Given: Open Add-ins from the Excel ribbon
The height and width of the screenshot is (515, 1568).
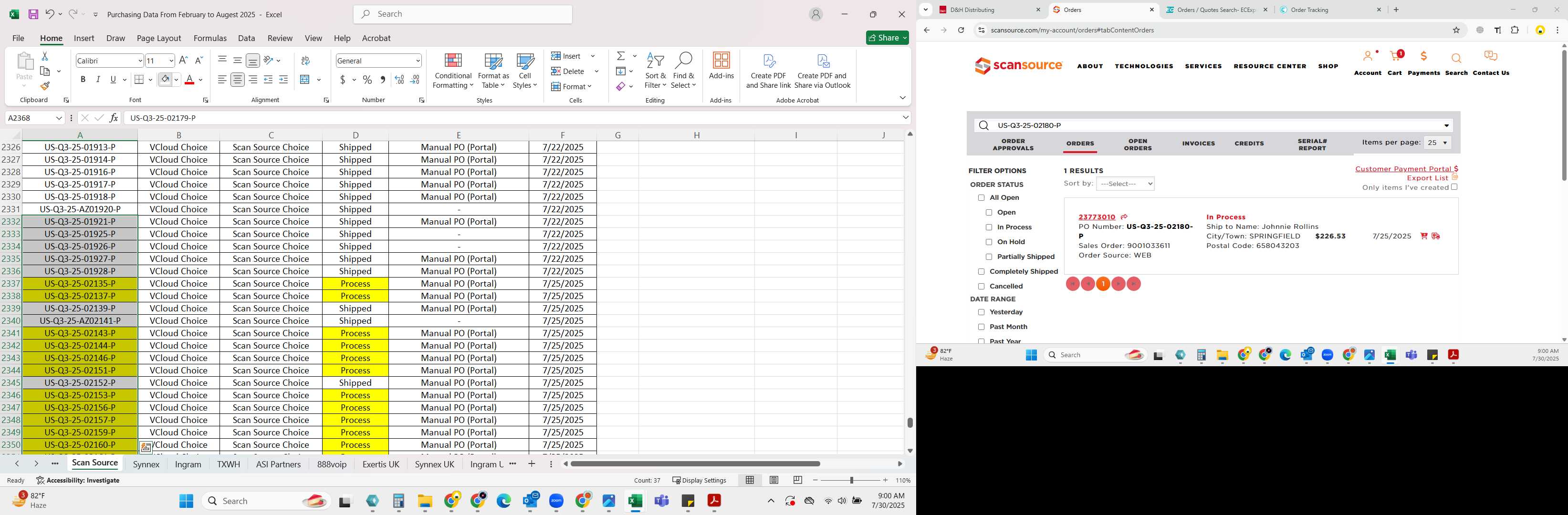Looking at the screenshot, I should coord(721,66).
